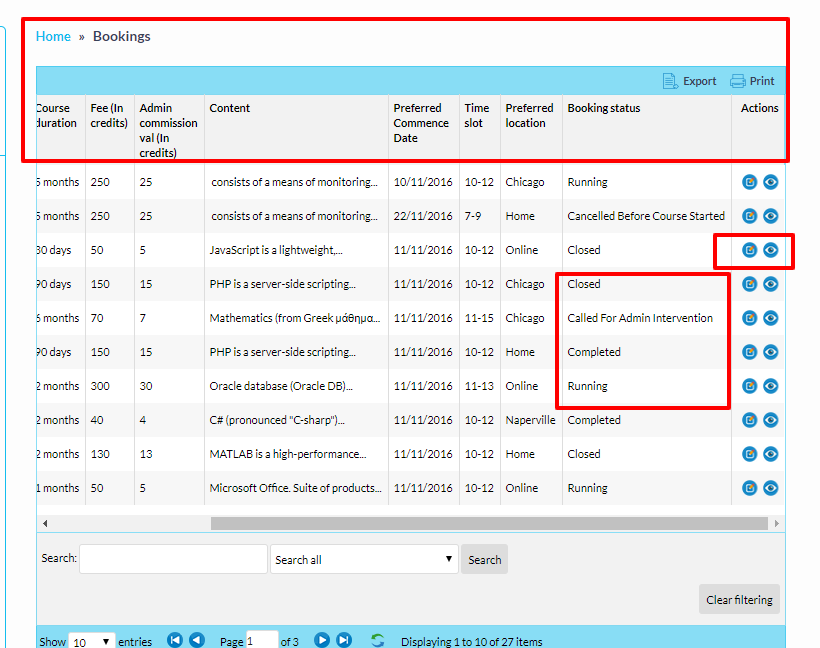Open the Show entries count dropdown

coord(92,641)
